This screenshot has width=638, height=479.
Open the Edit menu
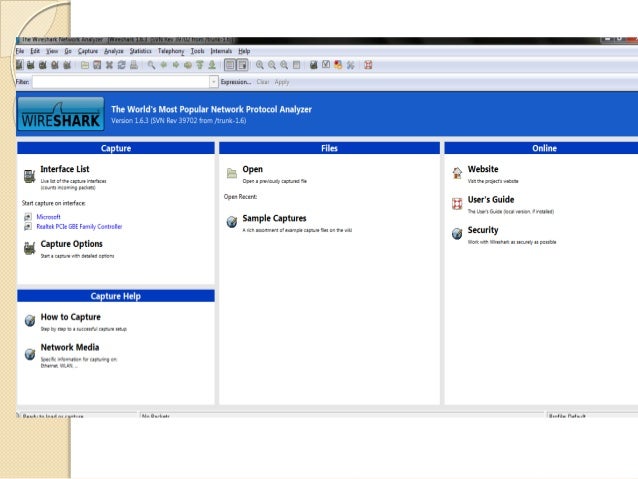35,51
